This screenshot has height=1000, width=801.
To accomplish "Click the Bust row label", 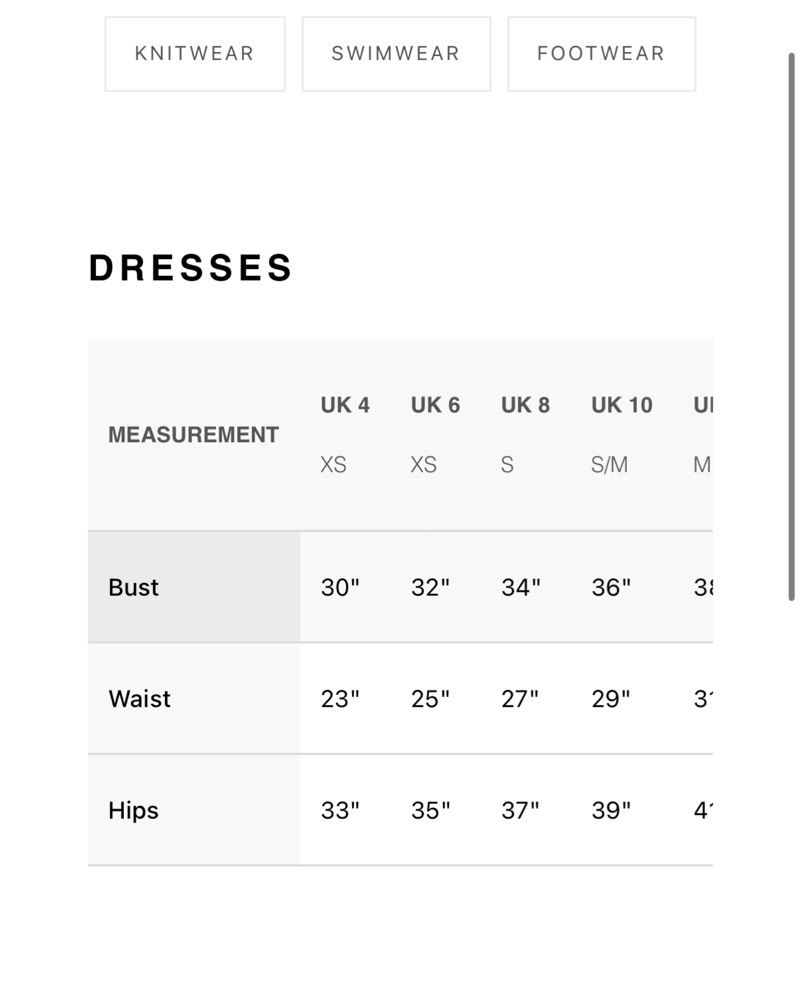I will (x=134, y=587).
